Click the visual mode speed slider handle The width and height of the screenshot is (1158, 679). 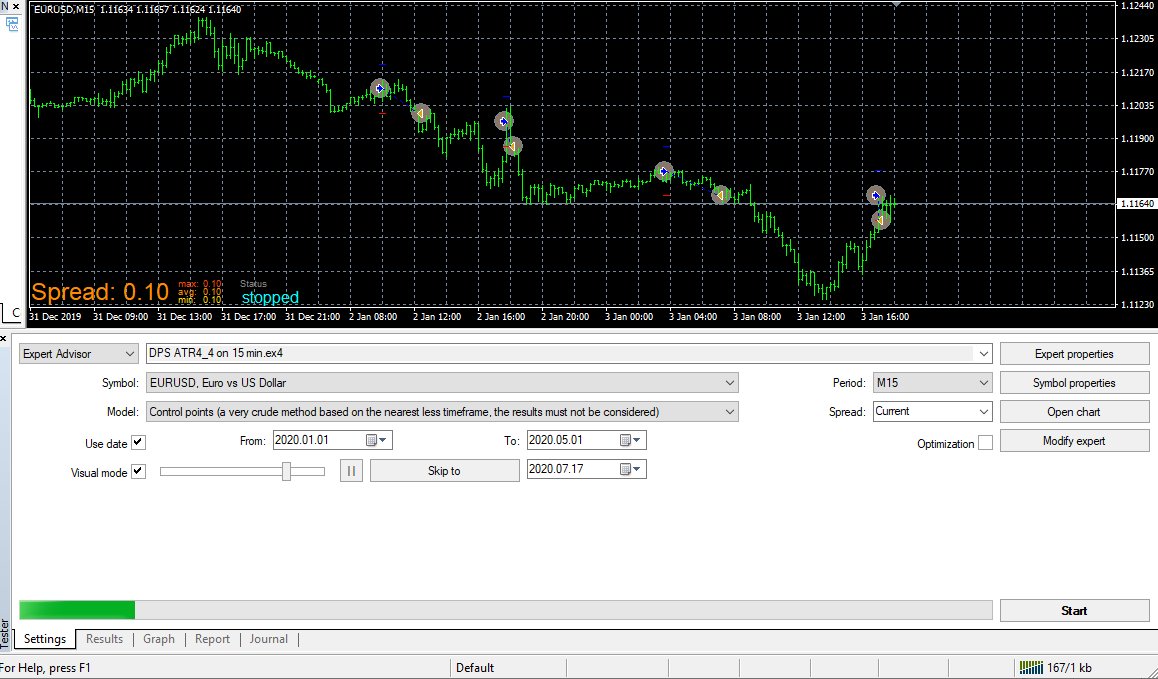(287, 471)
